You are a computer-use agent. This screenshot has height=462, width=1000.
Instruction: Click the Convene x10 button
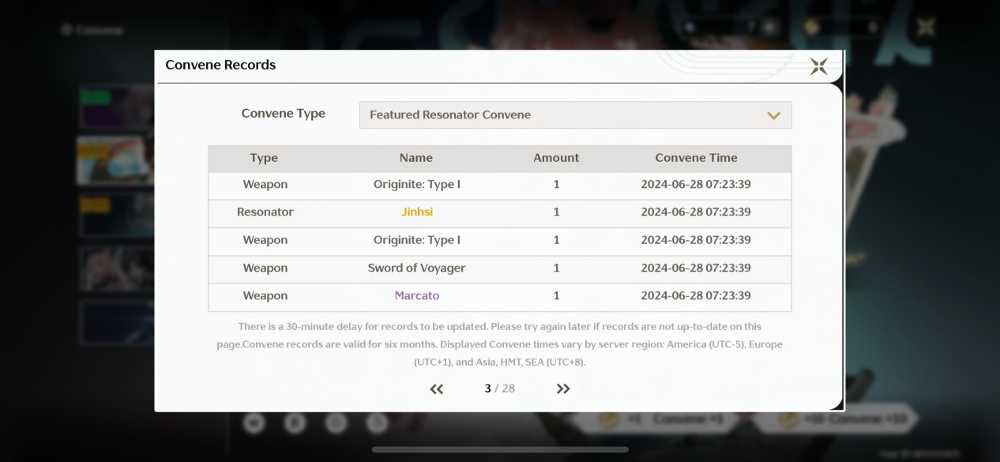click(x=835, y=419)
